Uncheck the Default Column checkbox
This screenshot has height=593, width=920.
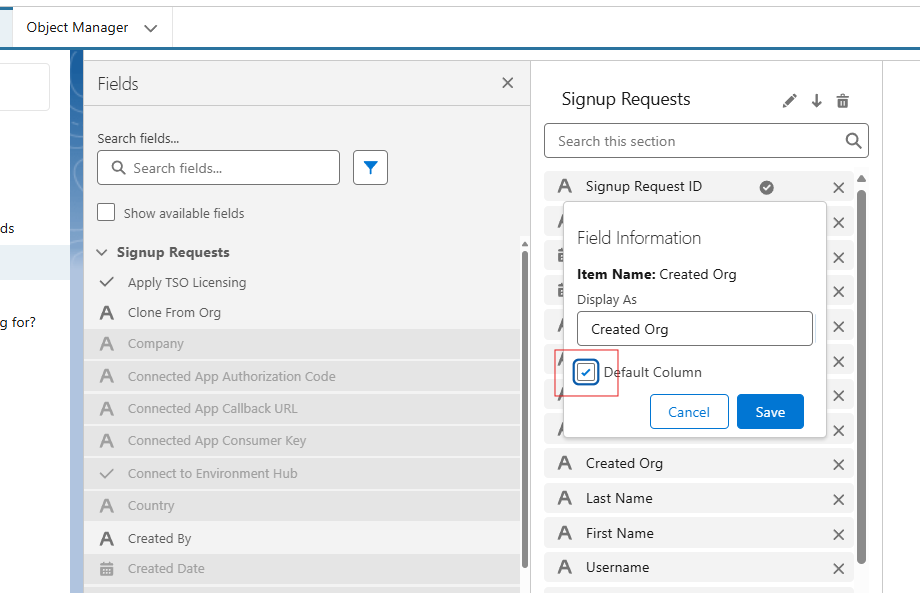(587, 372)
